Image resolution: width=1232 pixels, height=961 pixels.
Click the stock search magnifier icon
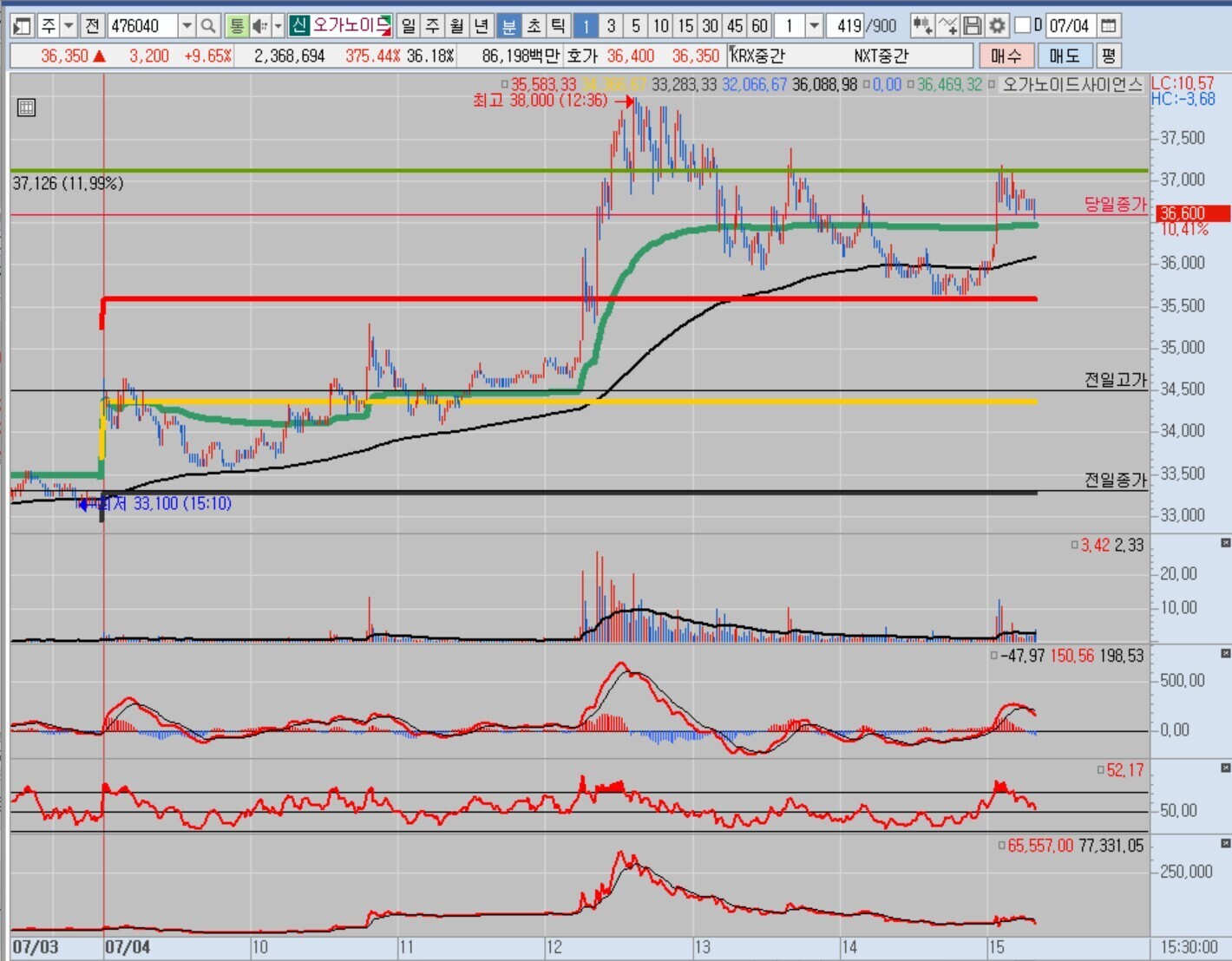(208, 26)
